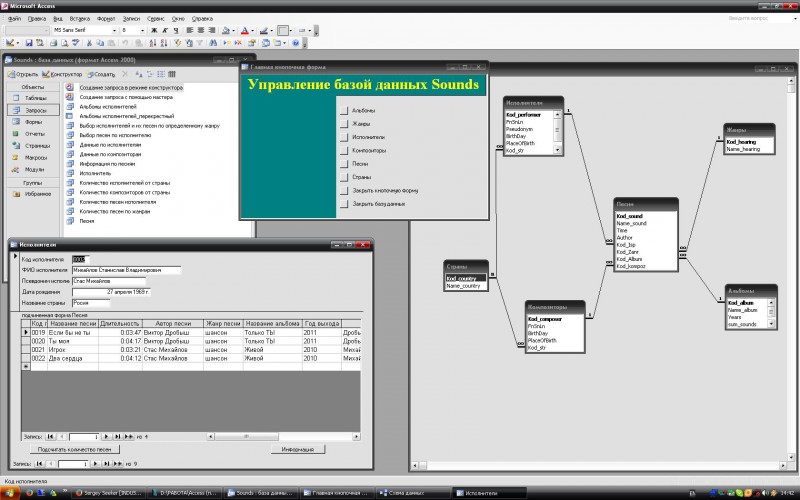Go to next record in main form navigator

point(95,464)
